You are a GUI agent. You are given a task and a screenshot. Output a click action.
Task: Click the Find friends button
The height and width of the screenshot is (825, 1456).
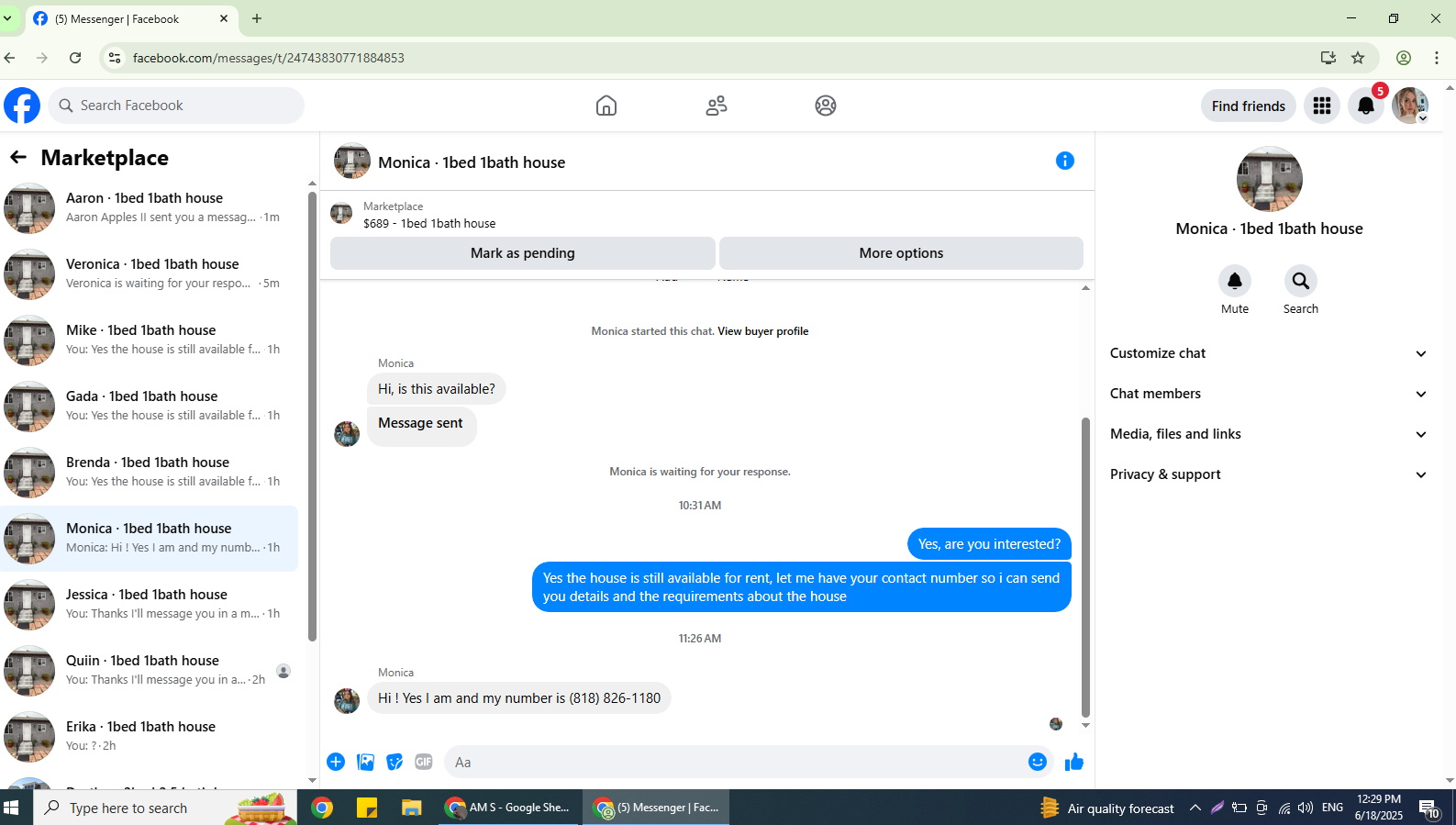[x=1249, y=106]
